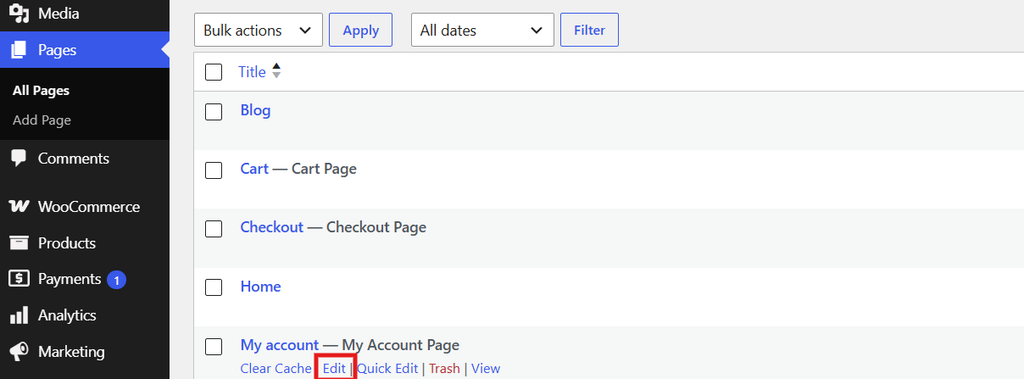
Task: Open the Blog page link
Action: [255, 110]
